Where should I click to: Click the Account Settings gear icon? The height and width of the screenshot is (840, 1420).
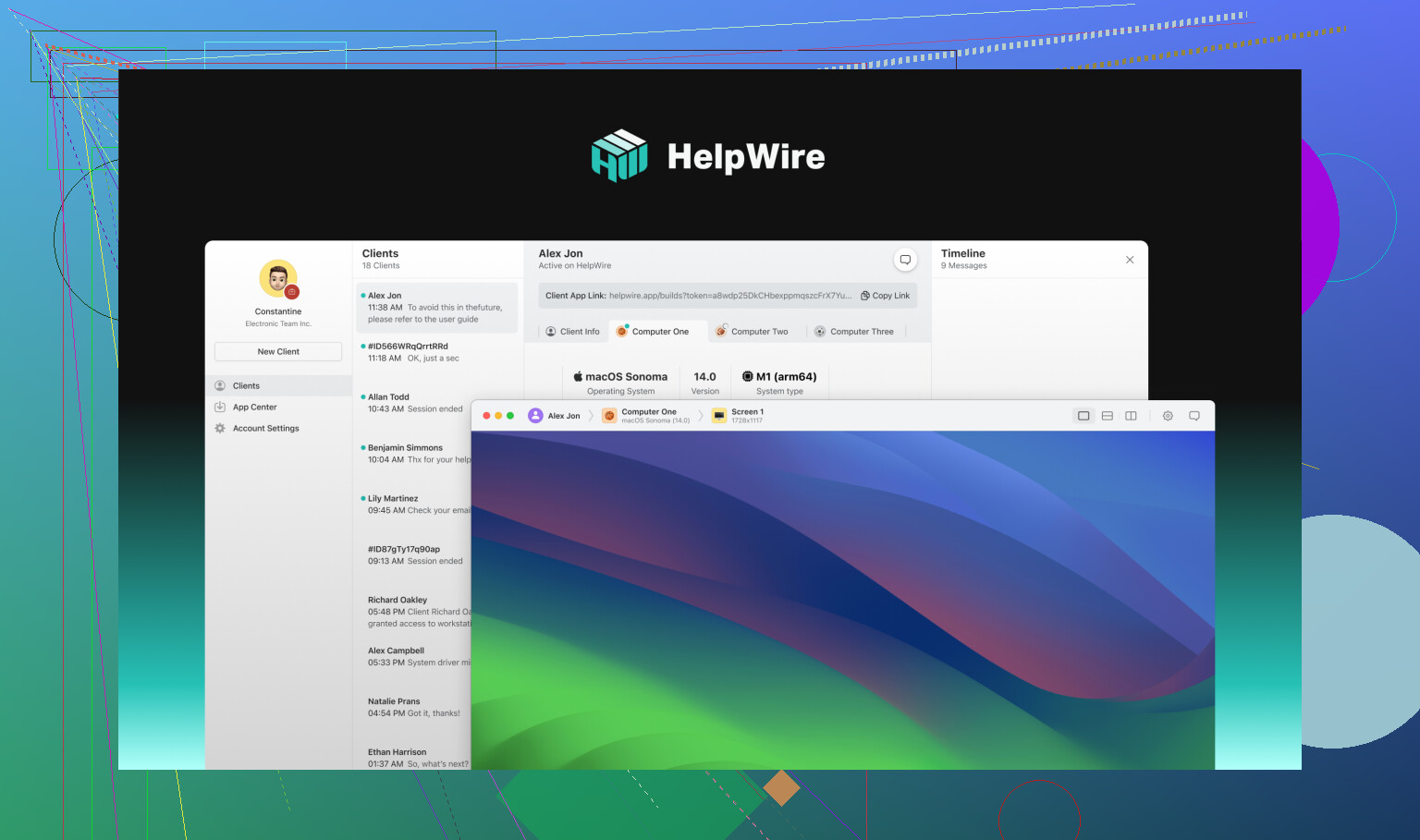220,428
